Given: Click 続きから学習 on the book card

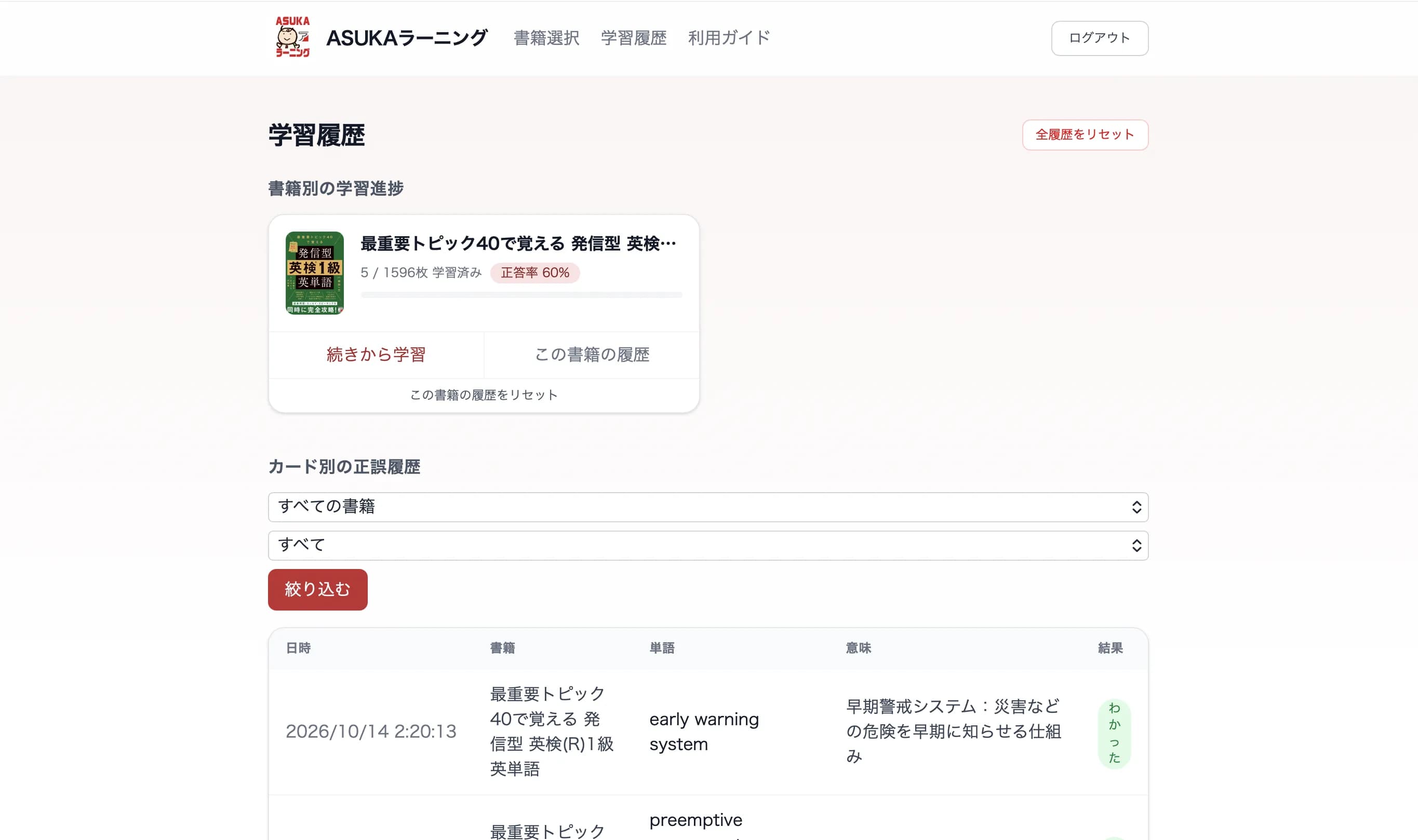Looking at the screenshot, I should click(376, 355).
